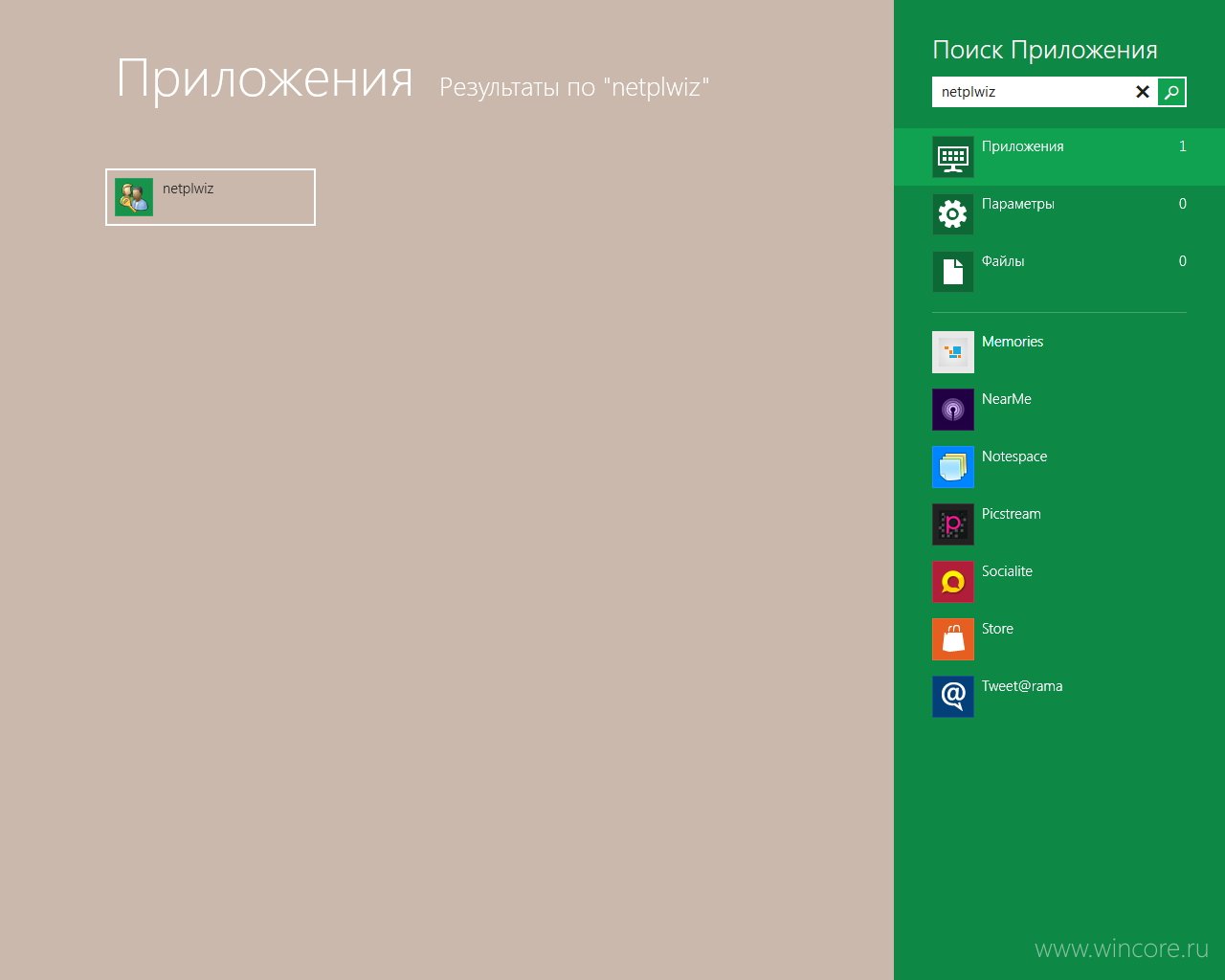Search within Memories app label
1225x980 pixels.
(x=1012, y=342)
